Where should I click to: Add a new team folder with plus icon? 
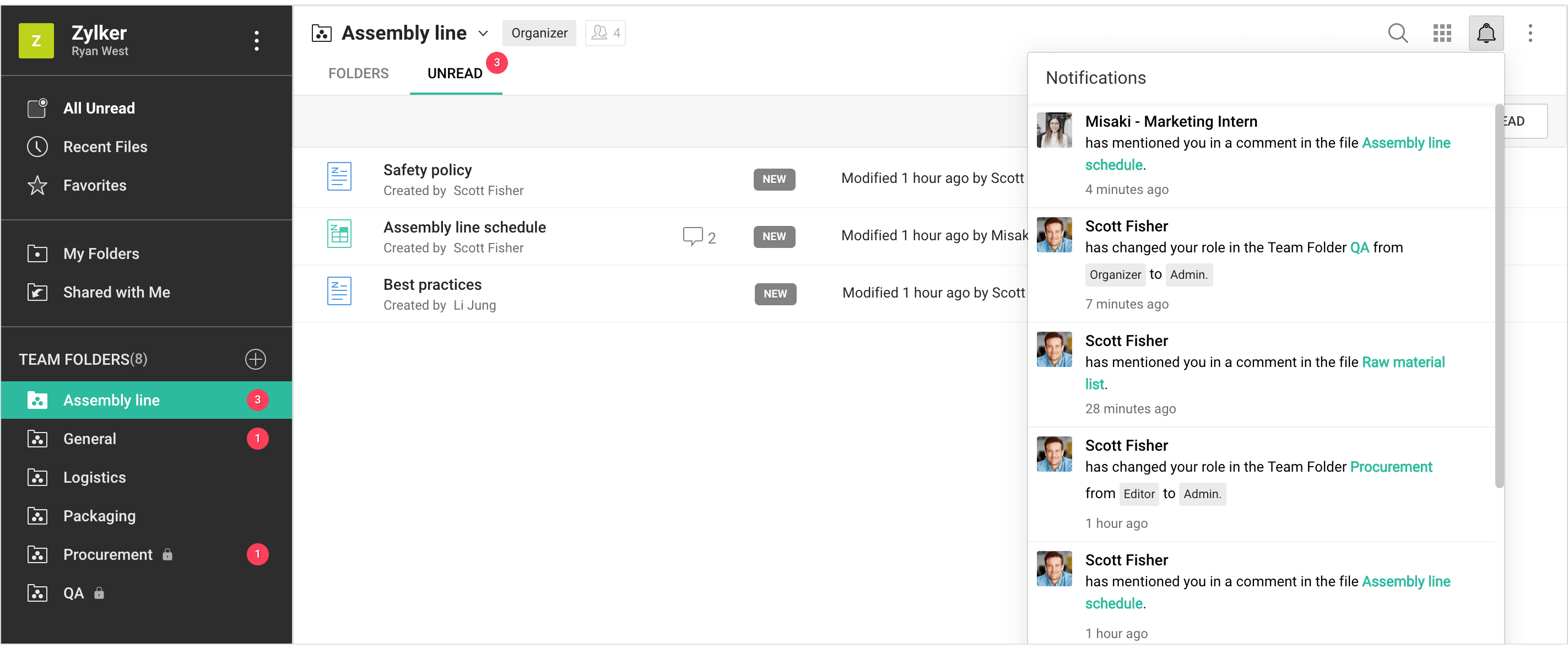(256, 359)
